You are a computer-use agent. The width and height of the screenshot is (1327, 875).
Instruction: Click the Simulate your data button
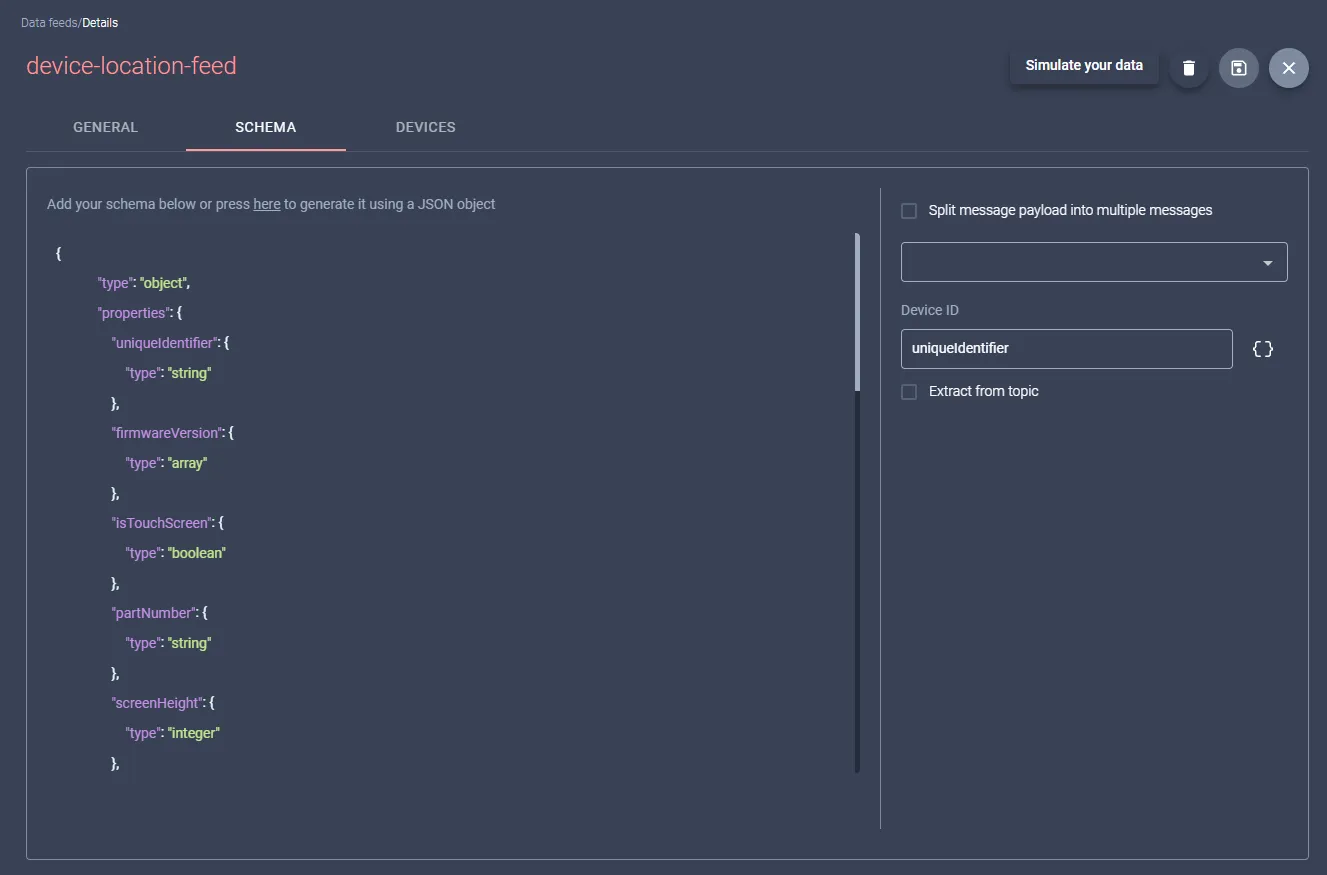pyautogui.click(x=1084, y=65)
